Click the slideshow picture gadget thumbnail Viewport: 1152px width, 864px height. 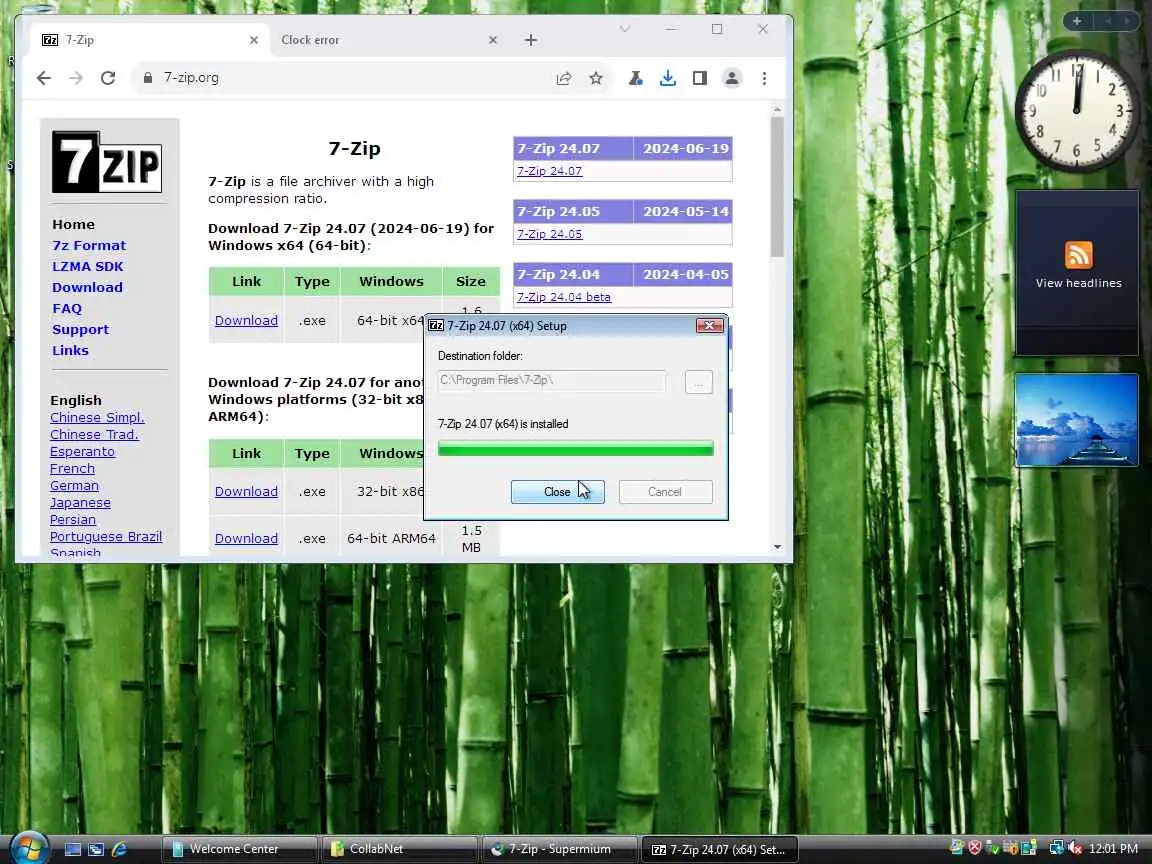point(1076,420)
